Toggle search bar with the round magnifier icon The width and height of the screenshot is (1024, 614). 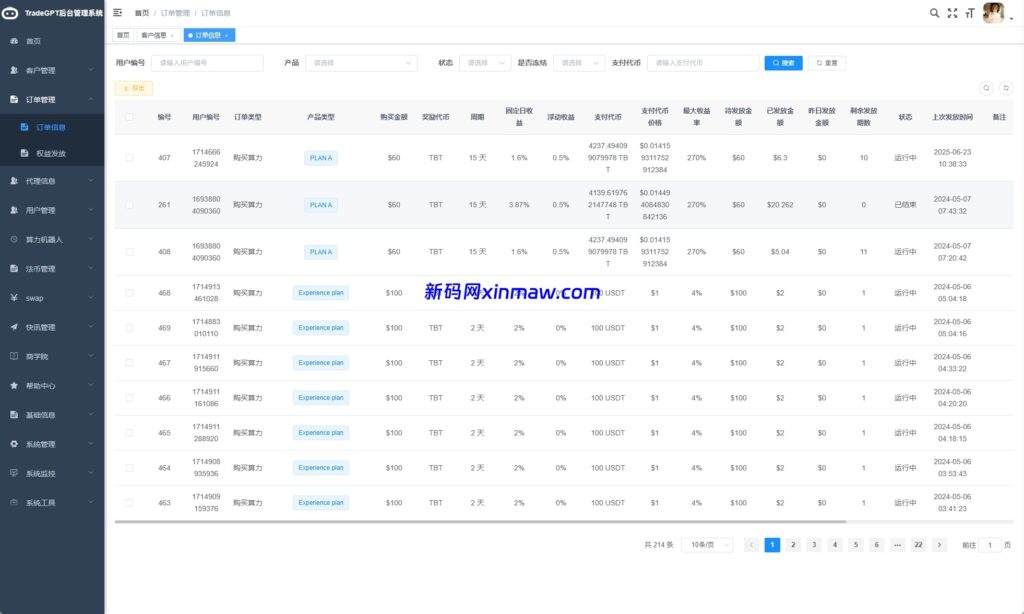click(986, 88)
